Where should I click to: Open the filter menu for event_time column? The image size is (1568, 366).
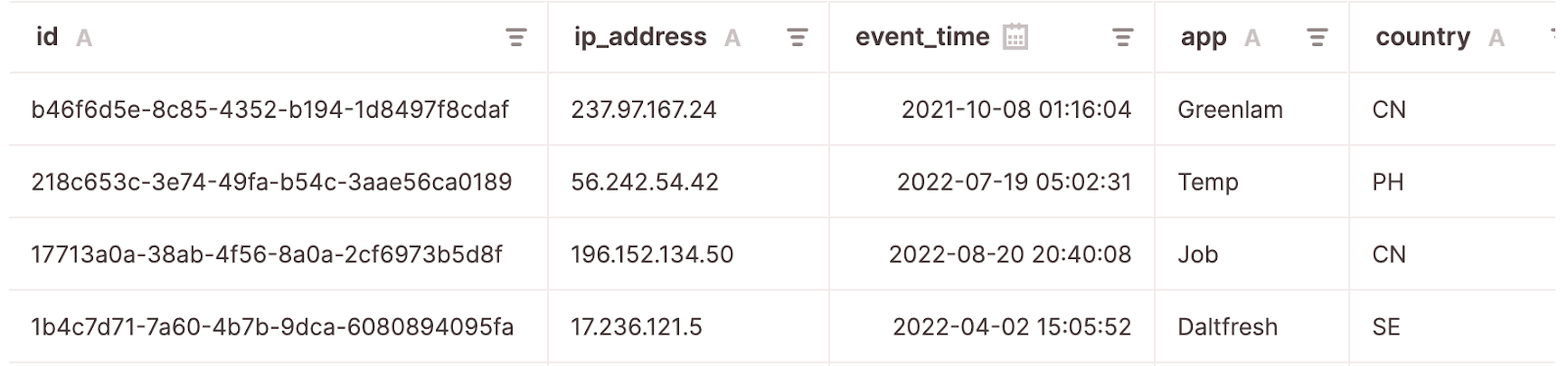click(1123, 38)
